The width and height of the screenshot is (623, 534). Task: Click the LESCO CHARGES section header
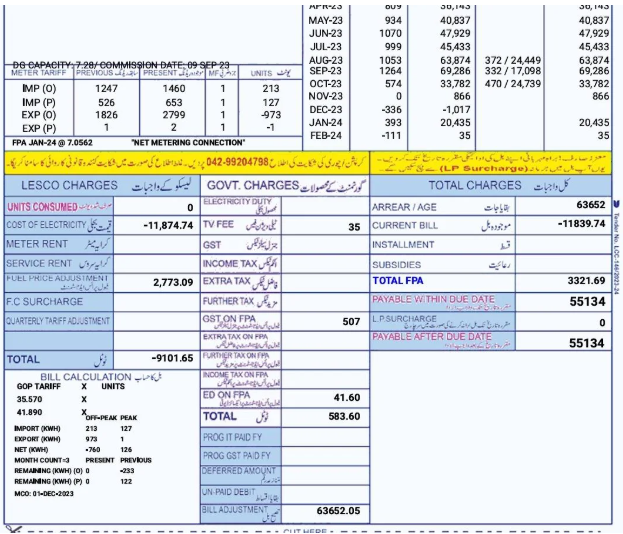(x=61, y=185)
